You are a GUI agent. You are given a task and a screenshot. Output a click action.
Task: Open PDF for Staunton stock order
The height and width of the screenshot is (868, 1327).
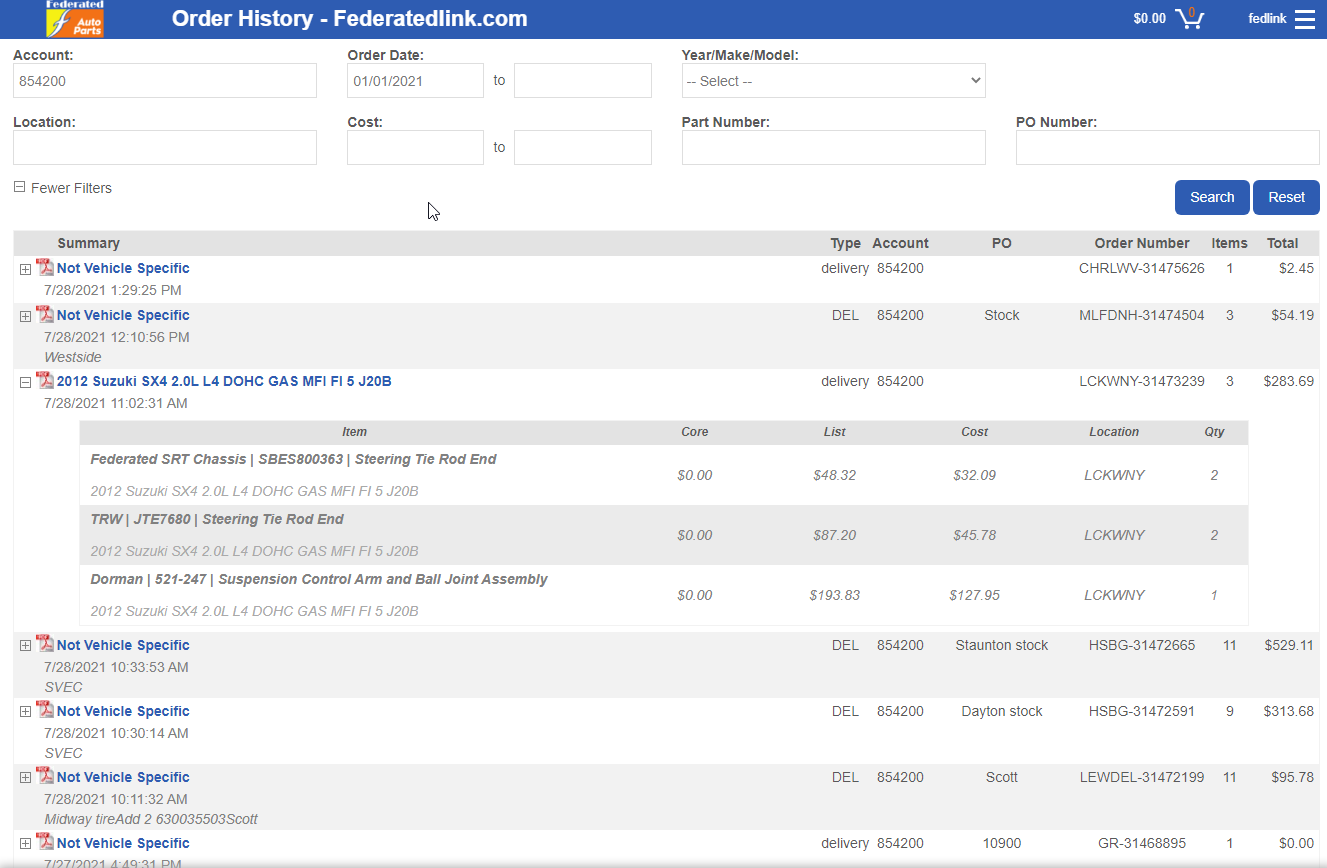(x=45, y=644)
